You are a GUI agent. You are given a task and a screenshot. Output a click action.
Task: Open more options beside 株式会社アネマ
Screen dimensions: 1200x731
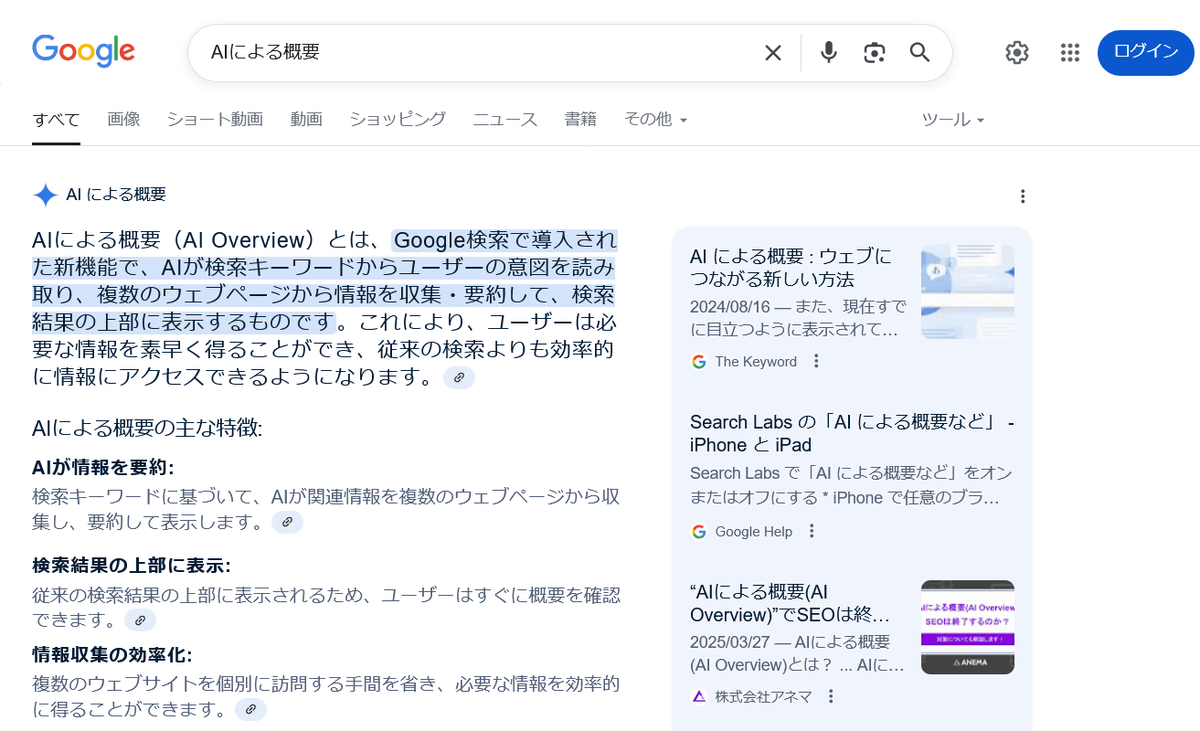(x=830, y=696)
